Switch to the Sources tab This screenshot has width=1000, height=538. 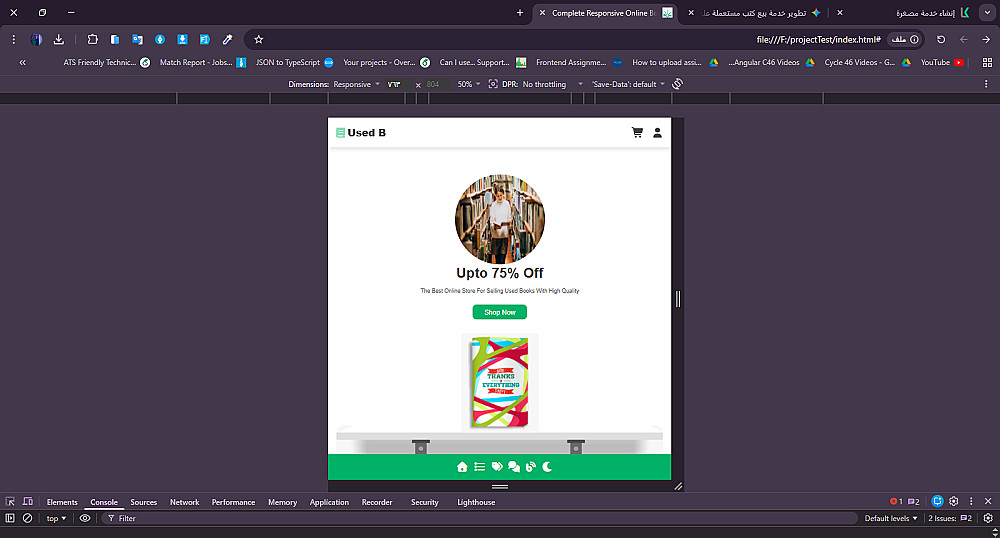click(143, 502)
